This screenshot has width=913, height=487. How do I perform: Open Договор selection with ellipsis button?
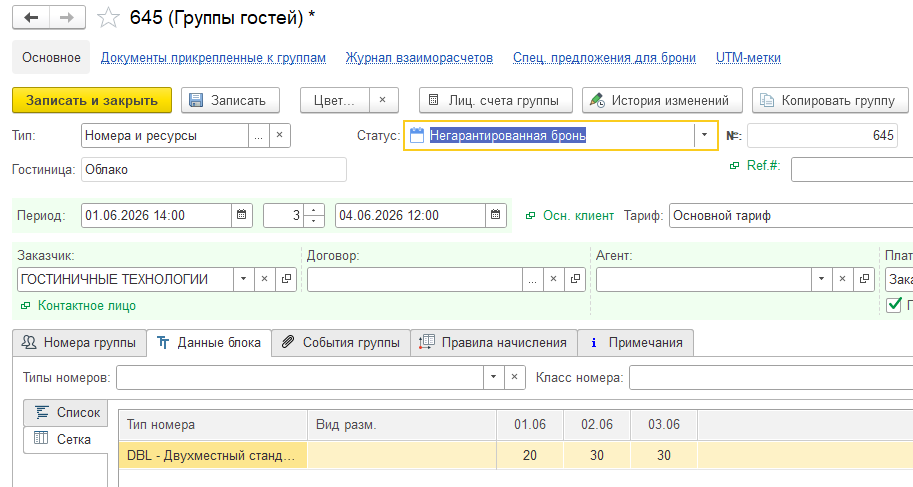click(532, 279)
